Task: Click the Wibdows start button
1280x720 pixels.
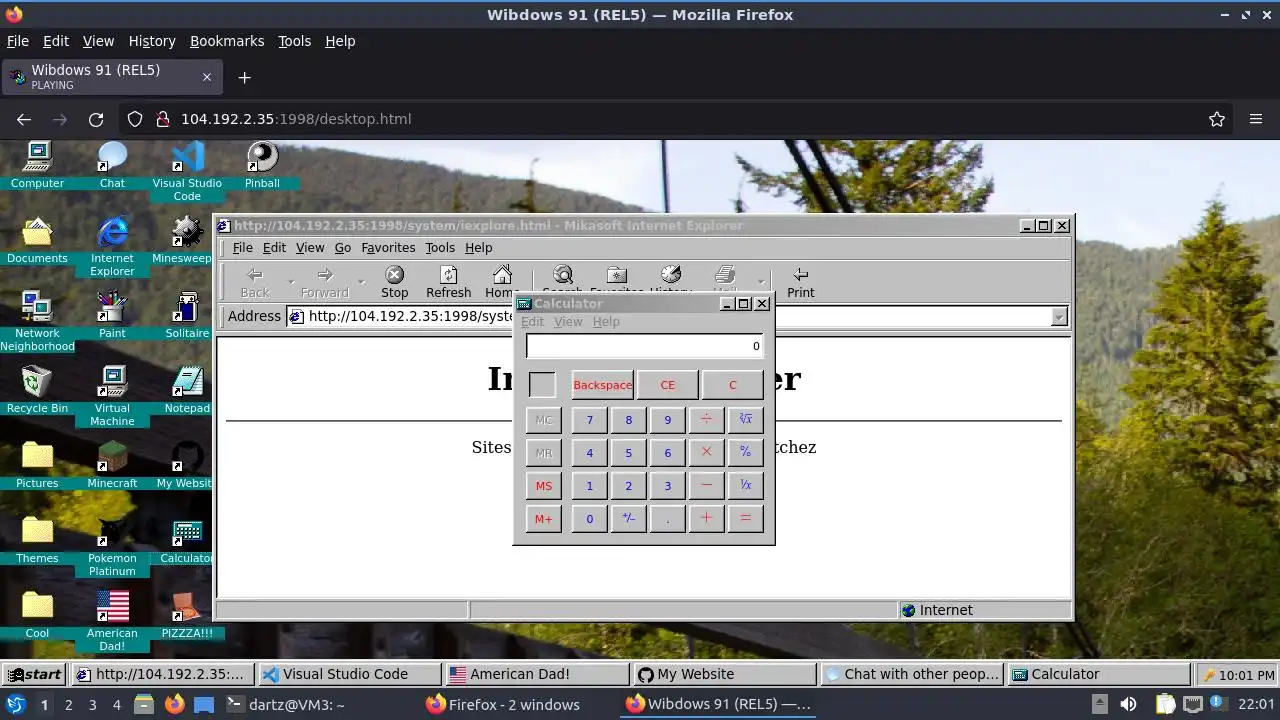Action: (35, 674)
